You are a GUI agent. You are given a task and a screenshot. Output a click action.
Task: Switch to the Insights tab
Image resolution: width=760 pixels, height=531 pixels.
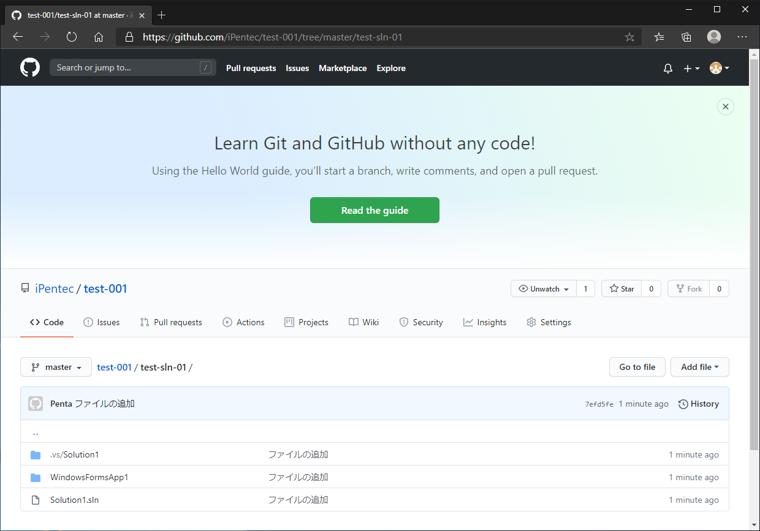tap(484, 322)
